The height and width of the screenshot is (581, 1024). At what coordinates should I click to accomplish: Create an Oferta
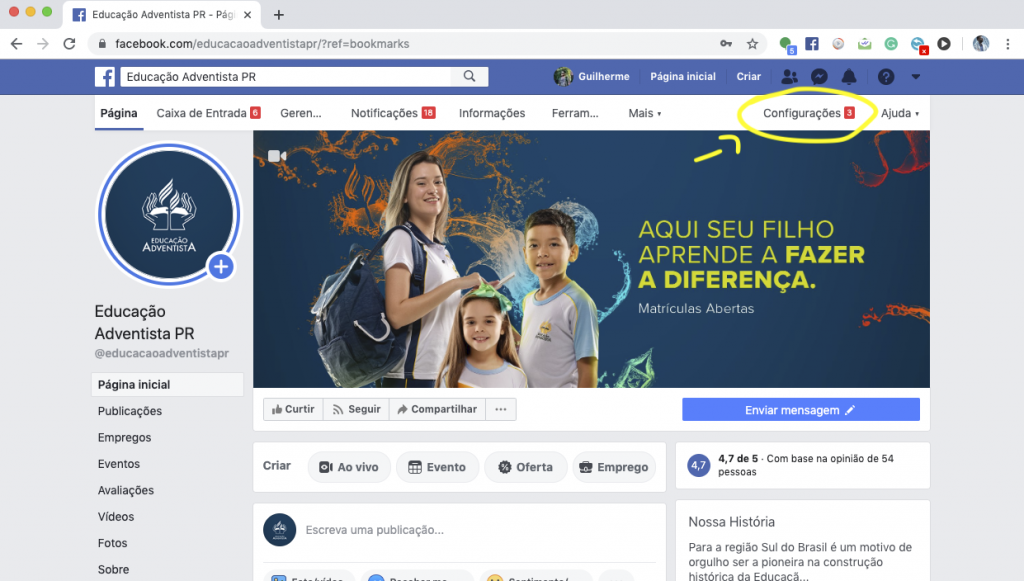(x=526, y=467)
